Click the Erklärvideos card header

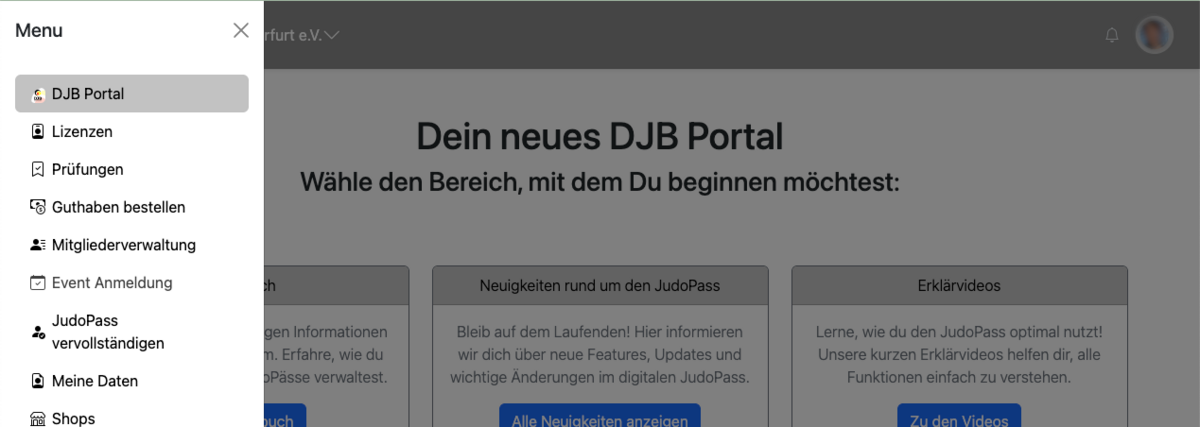point(959,285)
